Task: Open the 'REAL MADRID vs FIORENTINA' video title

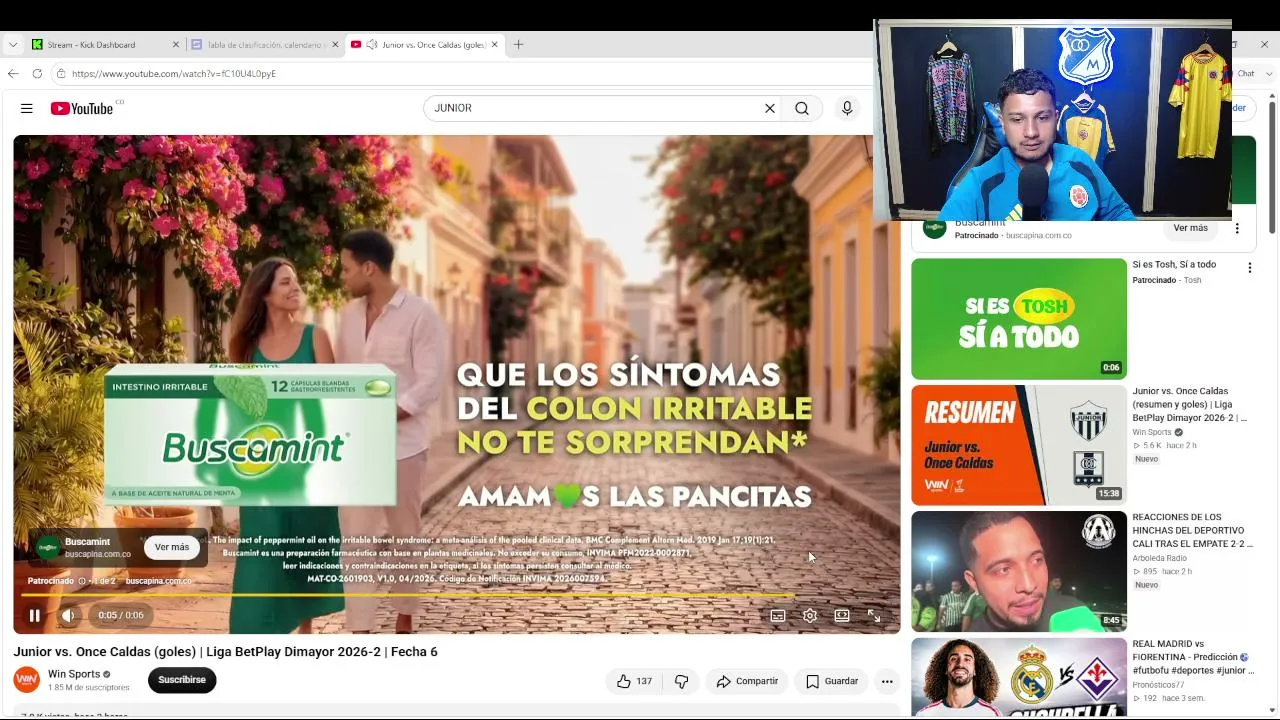Action: pos(1191,657)
